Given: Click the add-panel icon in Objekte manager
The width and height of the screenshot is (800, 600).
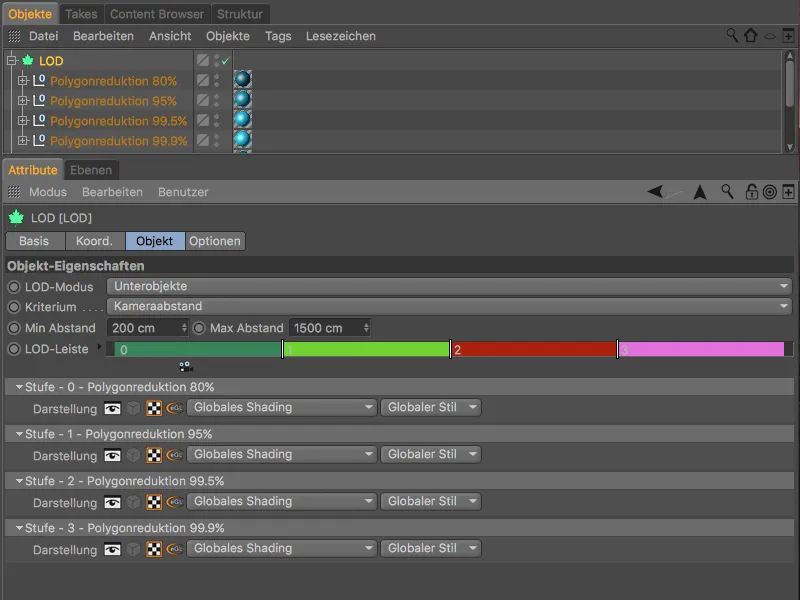Looking at the screenshot, I should tap(788, 36).
